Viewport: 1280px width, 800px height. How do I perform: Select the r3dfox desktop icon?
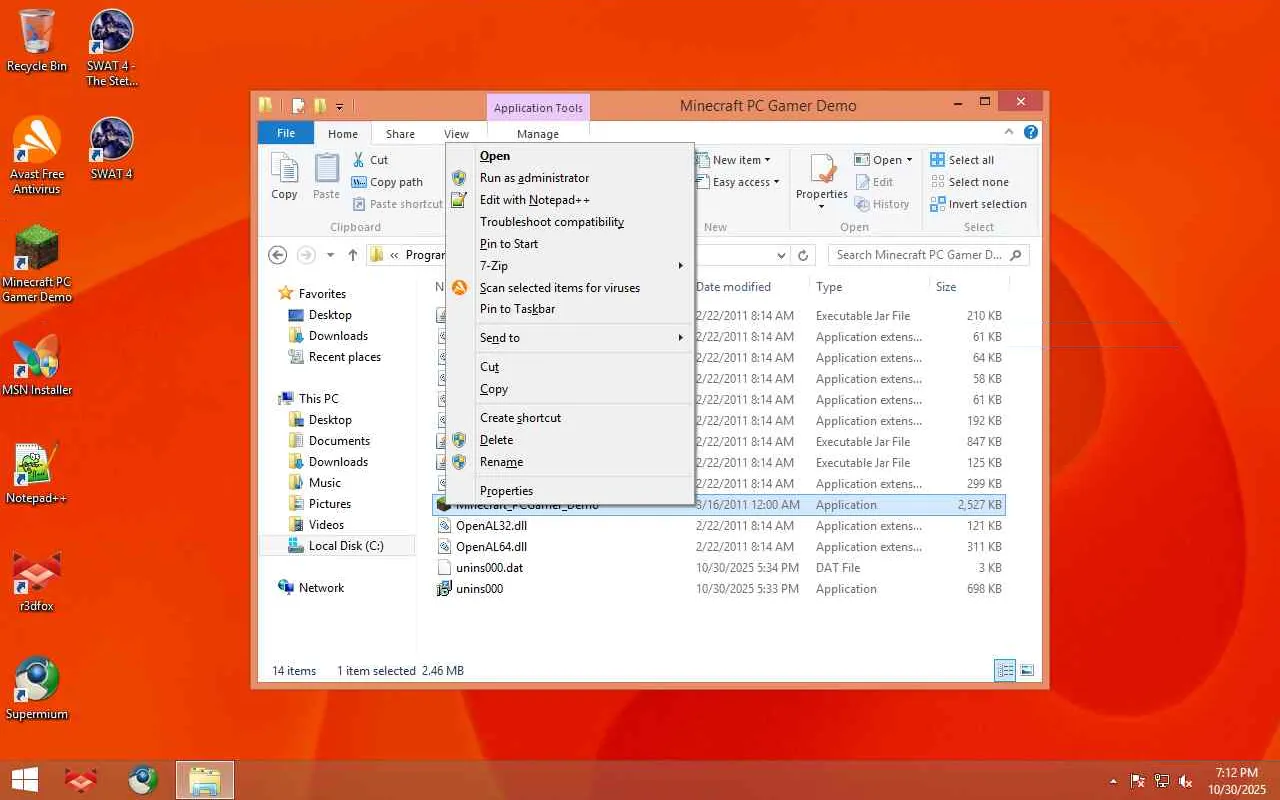pyautogui.click(x=37, y=580)
